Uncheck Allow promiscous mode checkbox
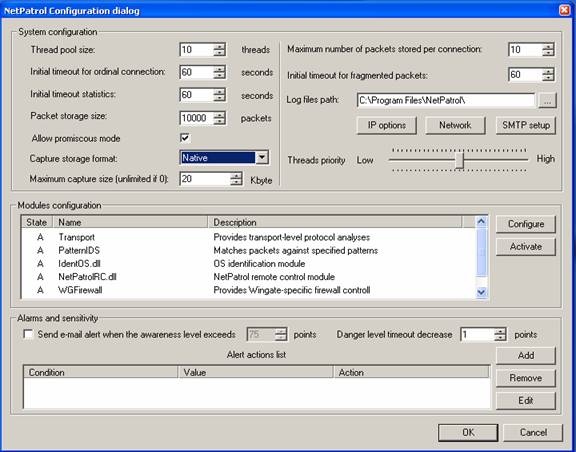The height and width of the screenshot is (452, 576). (185, 138)
